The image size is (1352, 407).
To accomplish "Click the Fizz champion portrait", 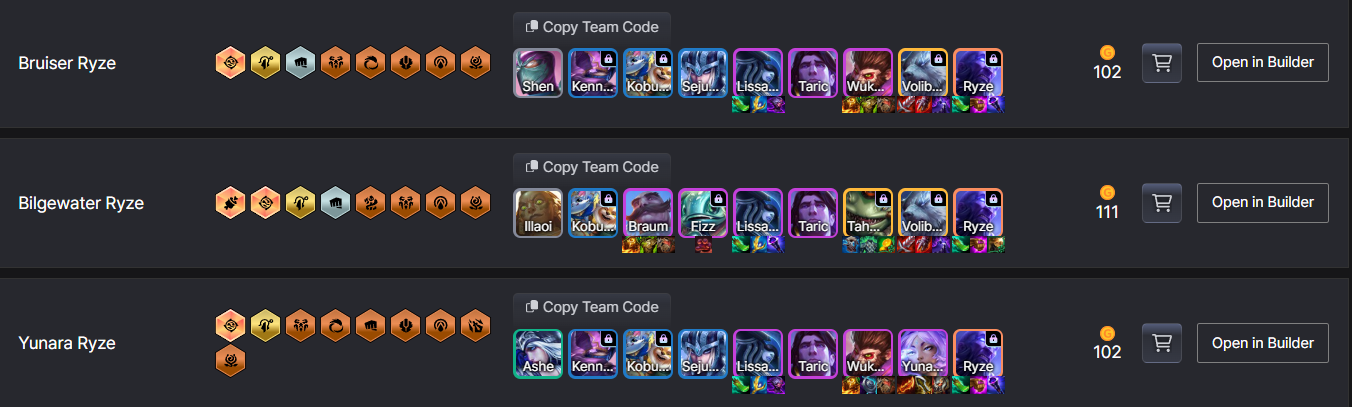I will click(703, 213).
